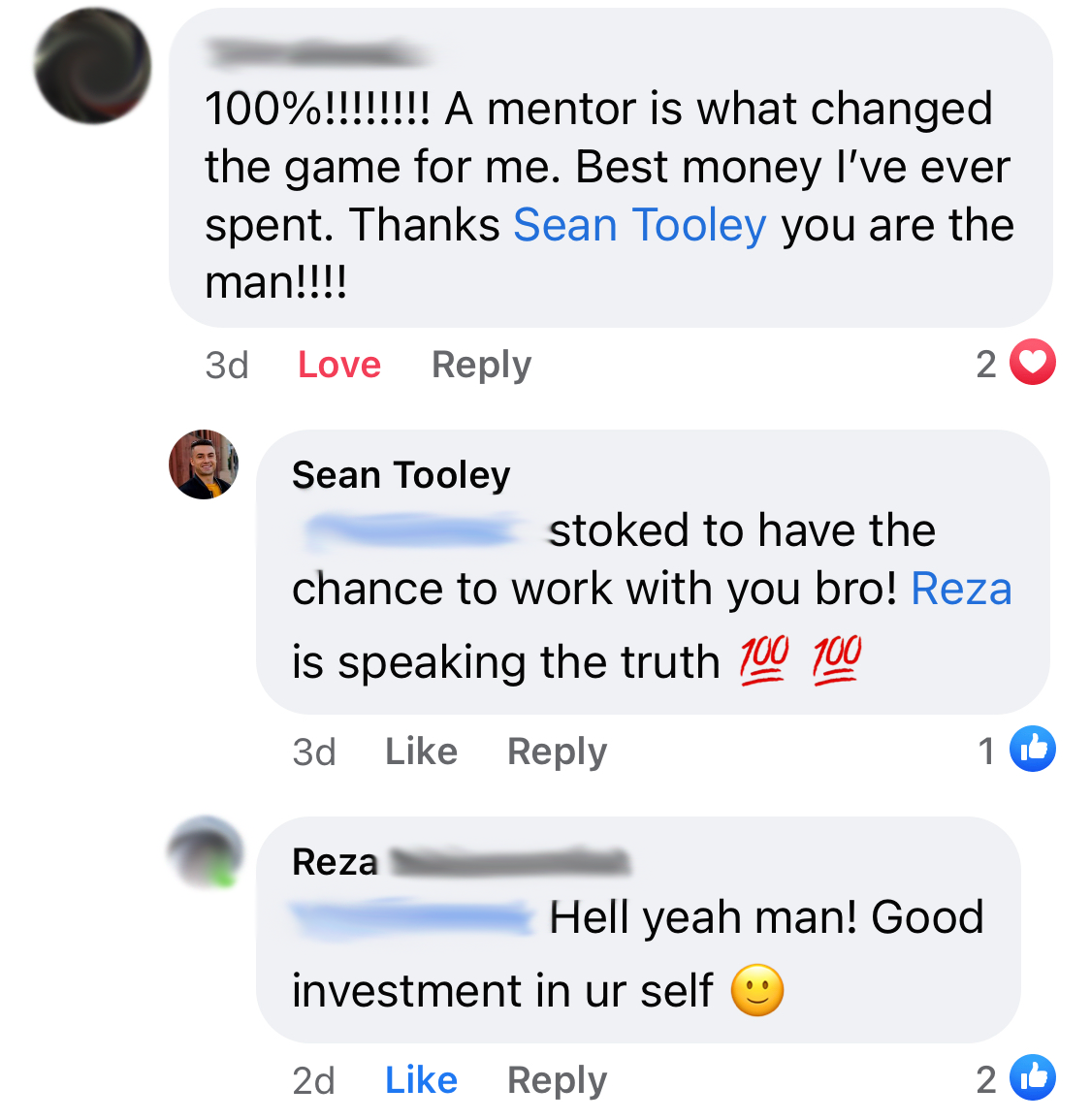Toggle the blue Like on Reza's comment
Image resolution: width=1091 pixels, height=1120 pixels.
pyautogui.click(x=422, y=1080)
